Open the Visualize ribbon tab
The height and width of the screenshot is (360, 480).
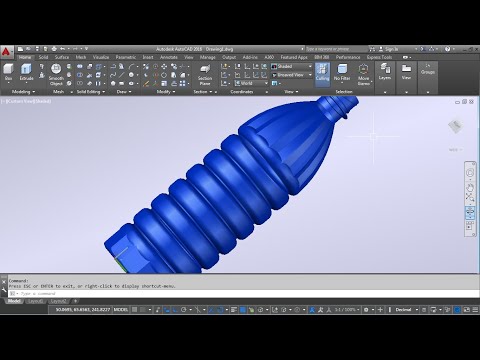point(101,57)
